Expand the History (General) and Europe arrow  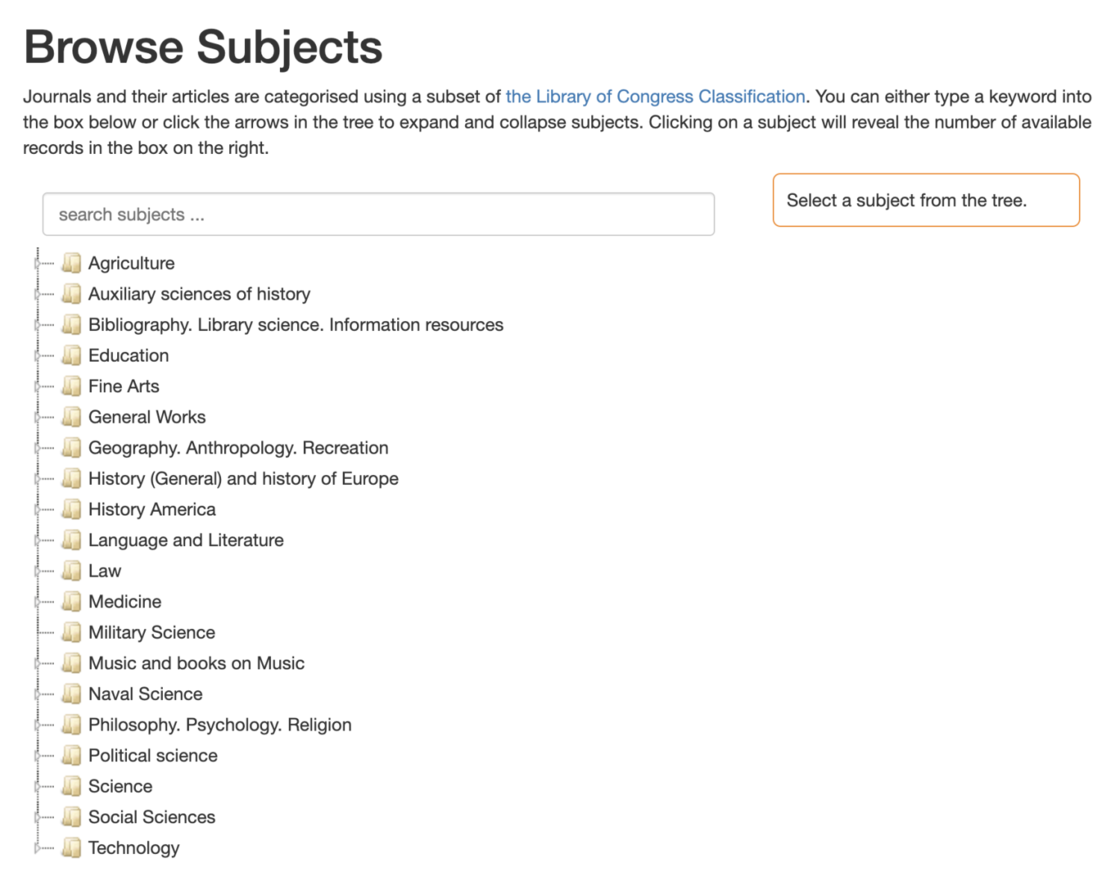[x=37, y=478]
